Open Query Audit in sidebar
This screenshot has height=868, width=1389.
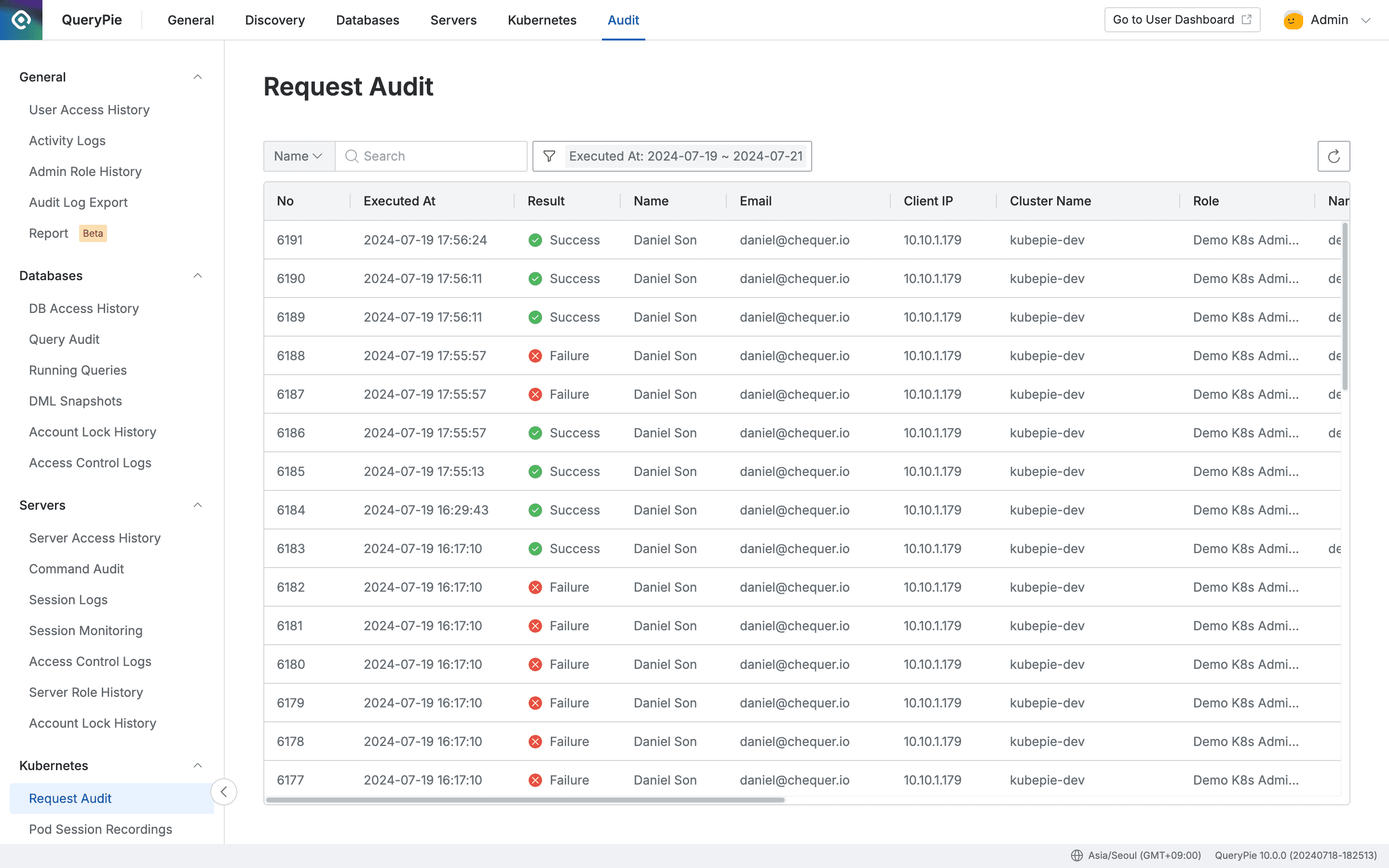[64, 339]
